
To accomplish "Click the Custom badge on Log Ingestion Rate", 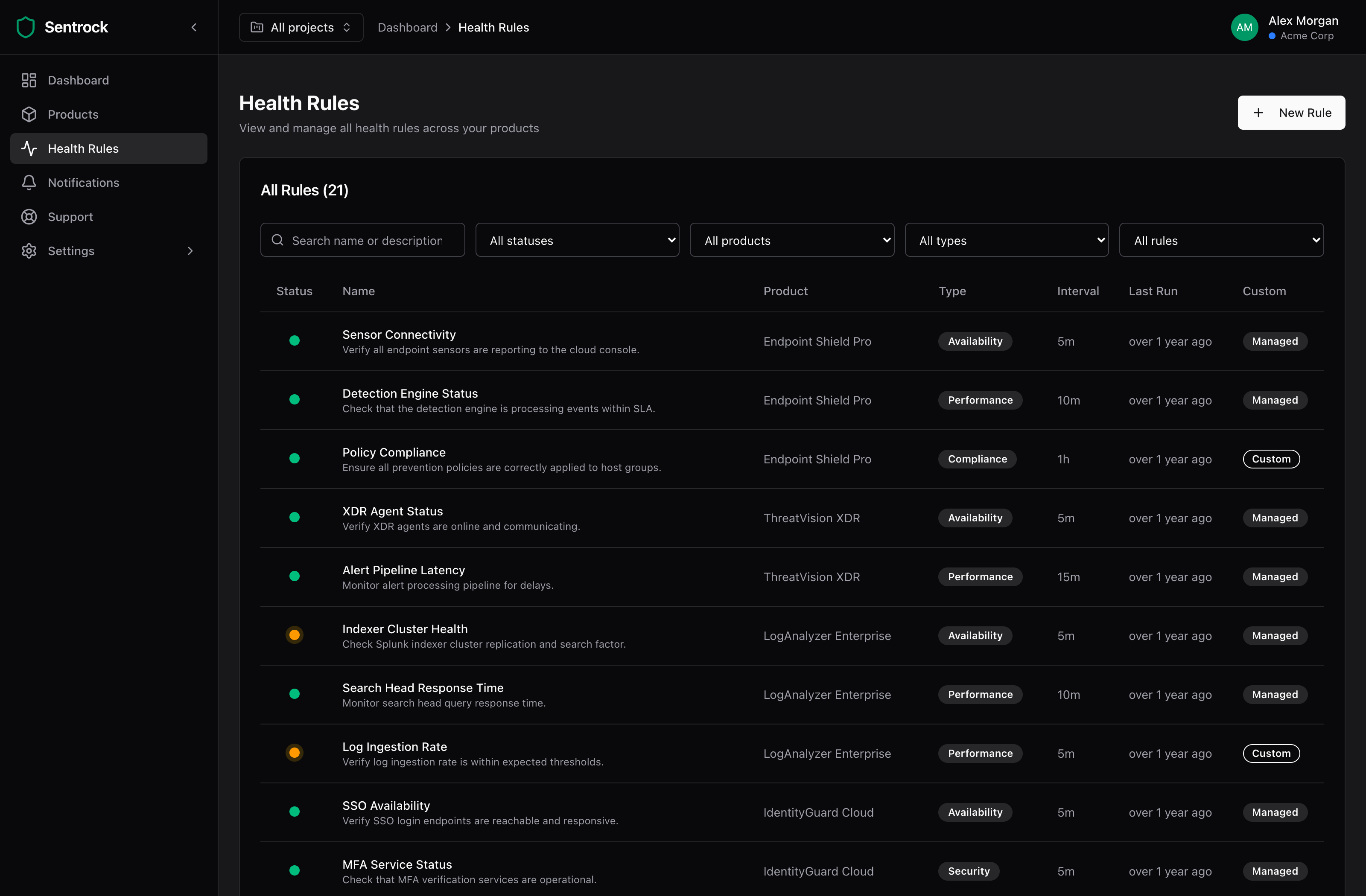I will [x=1271, y=753].
